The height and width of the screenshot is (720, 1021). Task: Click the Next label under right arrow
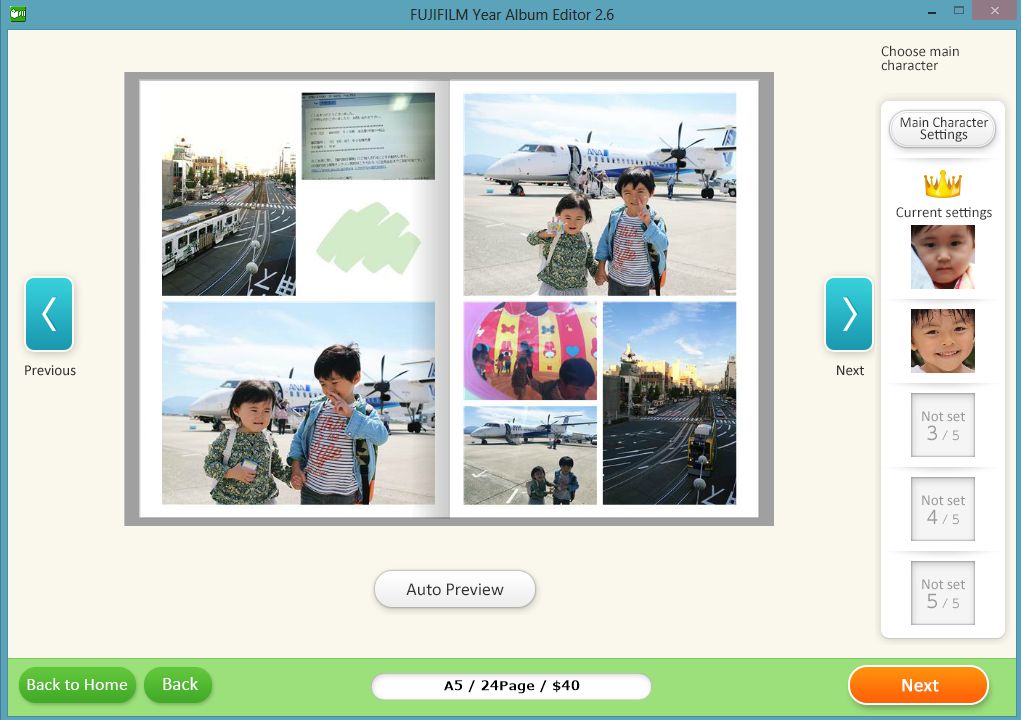point(850,370)
